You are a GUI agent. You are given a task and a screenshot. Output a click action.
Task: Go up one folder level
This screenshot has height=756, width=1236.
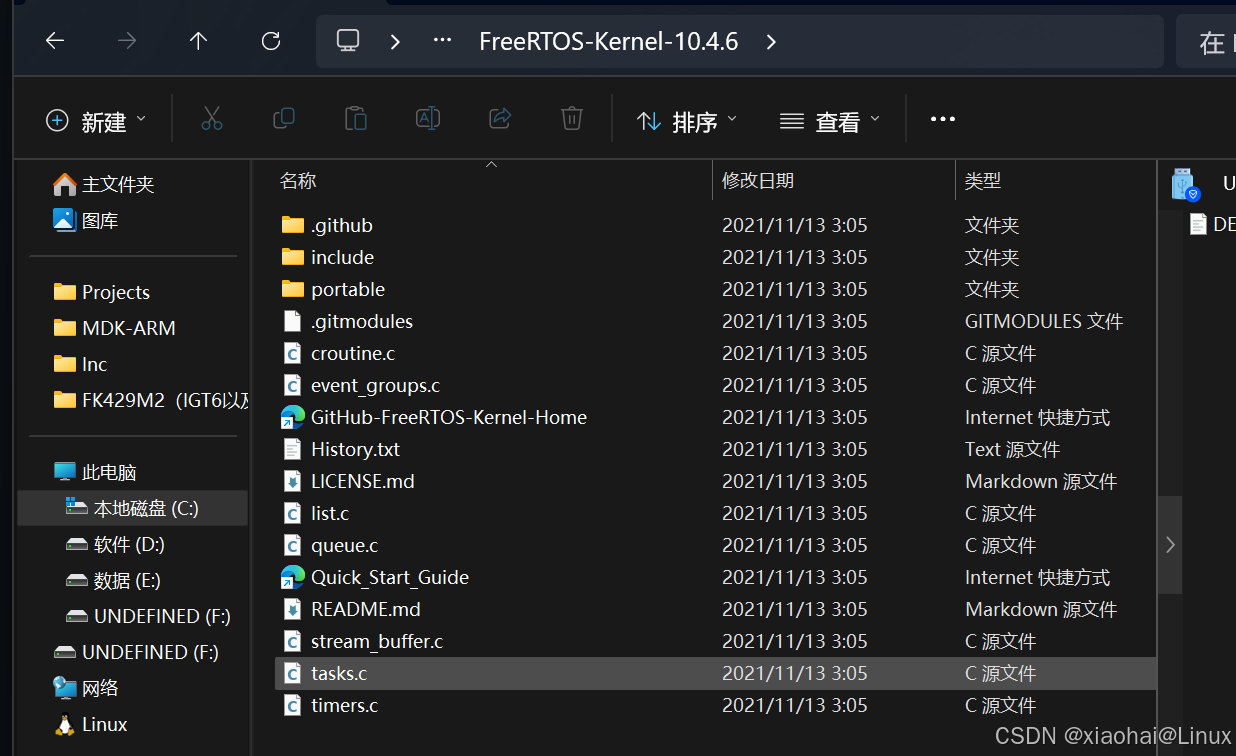point(198,41)
